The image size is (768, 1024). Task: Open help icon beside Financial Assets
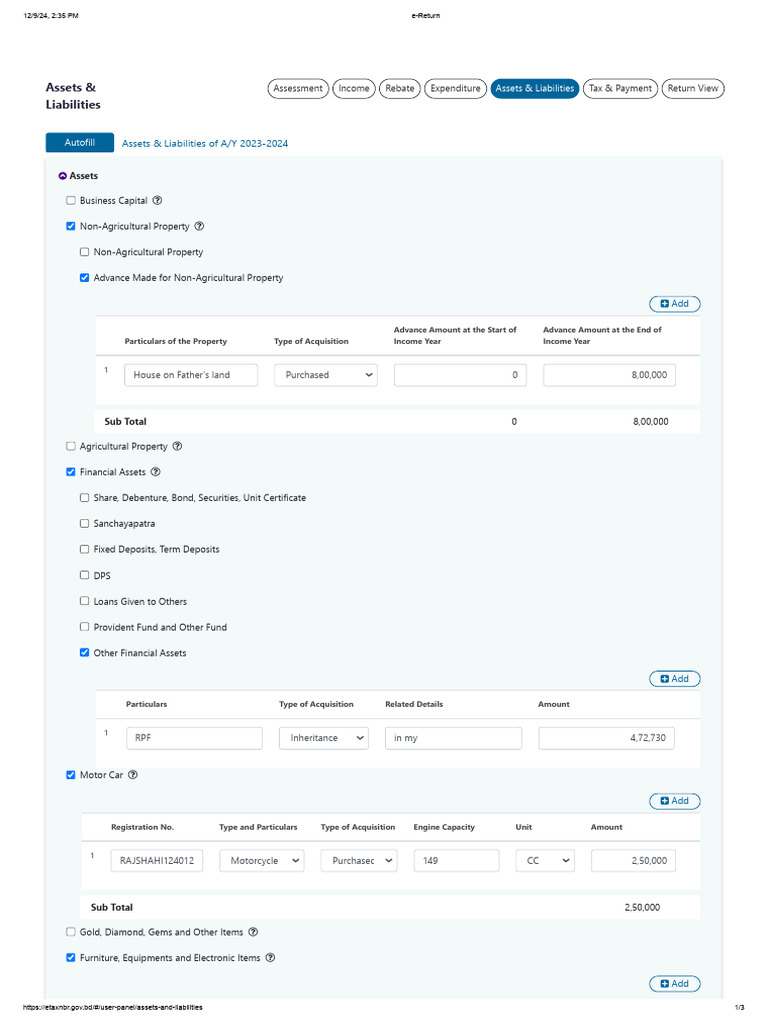tap(155, 472)
